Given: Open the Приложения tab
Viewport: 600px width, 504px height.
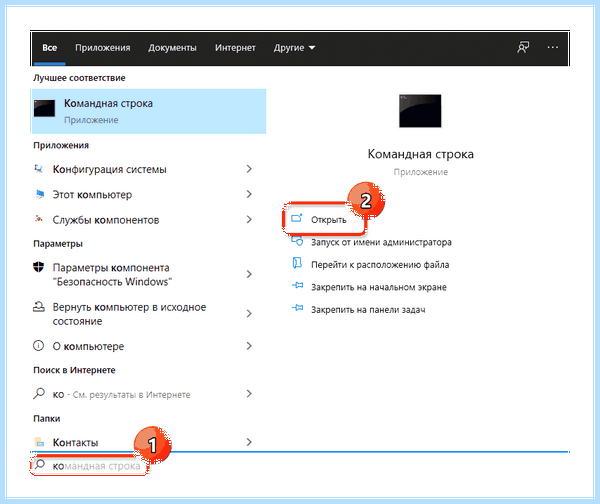Looking at the screenshot, I should coord(103,48).
